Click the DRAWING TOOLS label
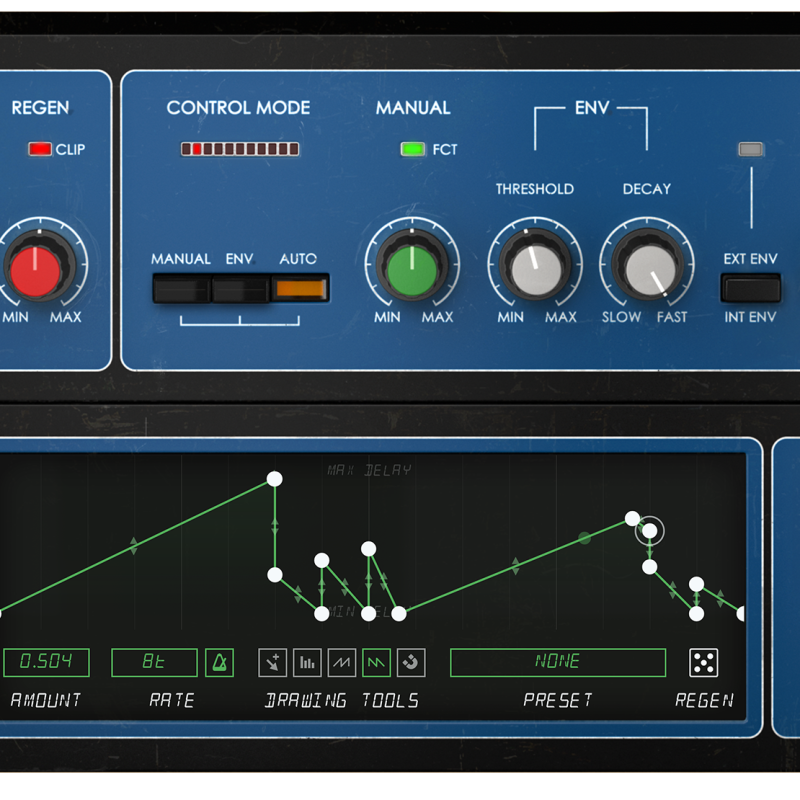The image size is (800, 800). (342, 701)
